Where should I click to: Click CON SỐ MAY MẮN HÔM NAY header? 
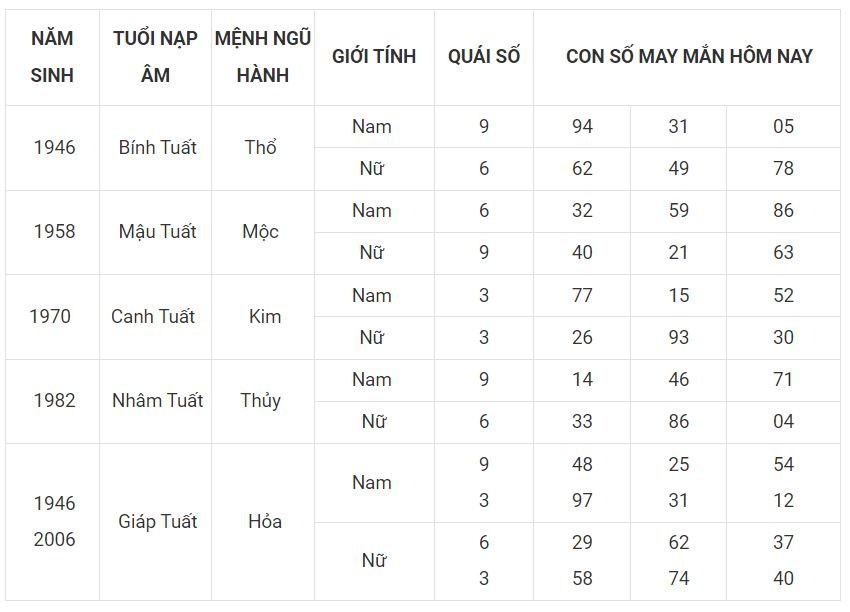pyautogui.click(x=688, y=57)
